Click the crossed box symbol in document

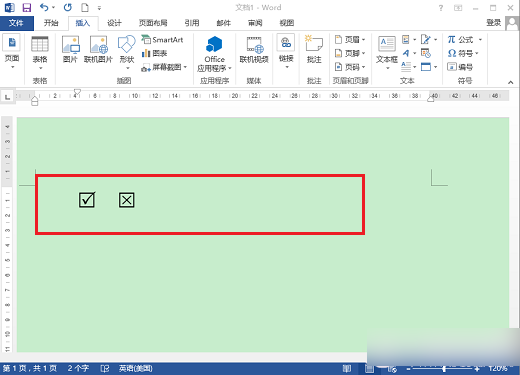coord(127,200)
